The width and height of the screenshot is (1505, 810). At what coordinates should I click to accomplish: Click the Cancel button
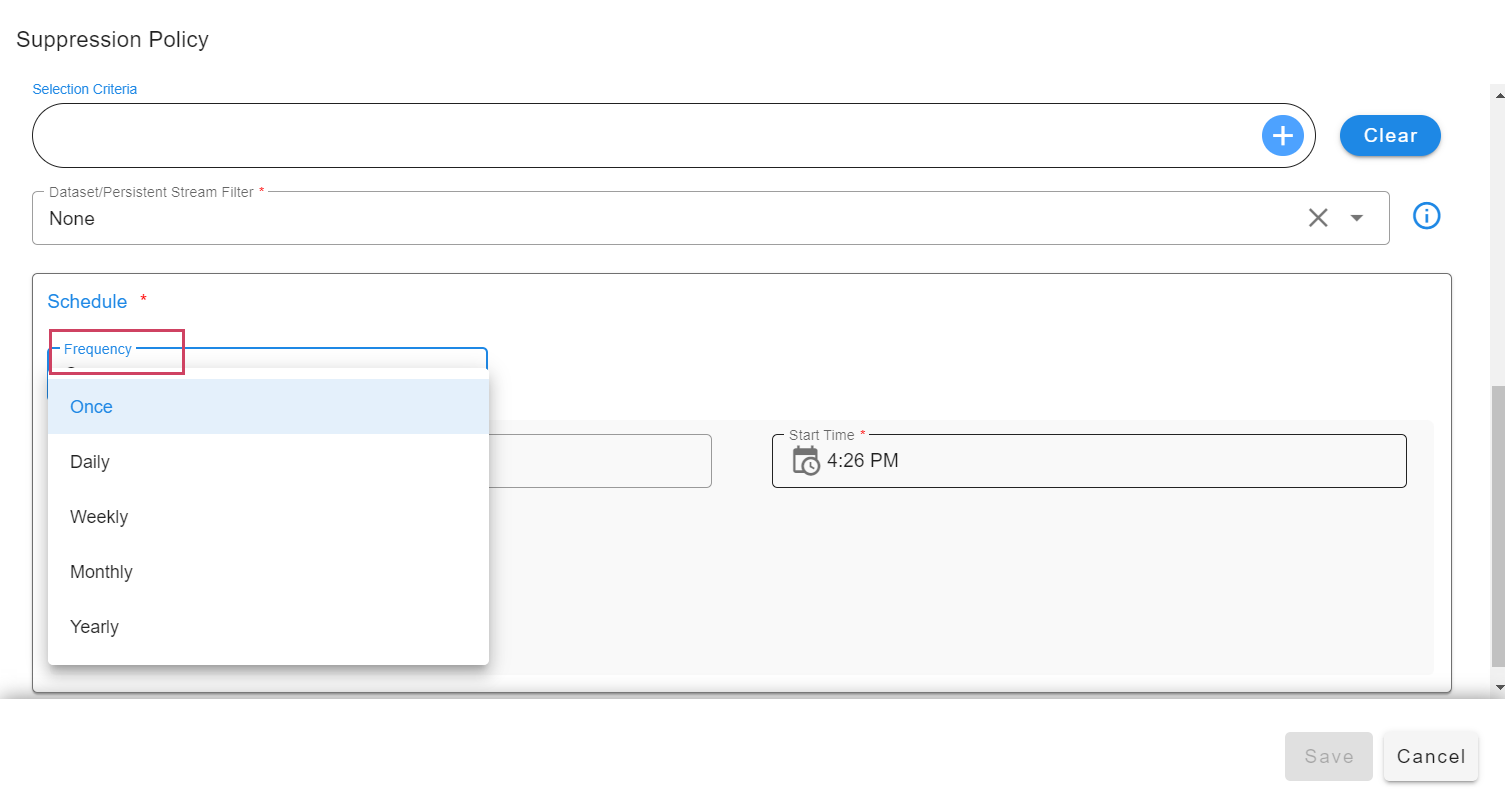click(x=1430, y=757)
